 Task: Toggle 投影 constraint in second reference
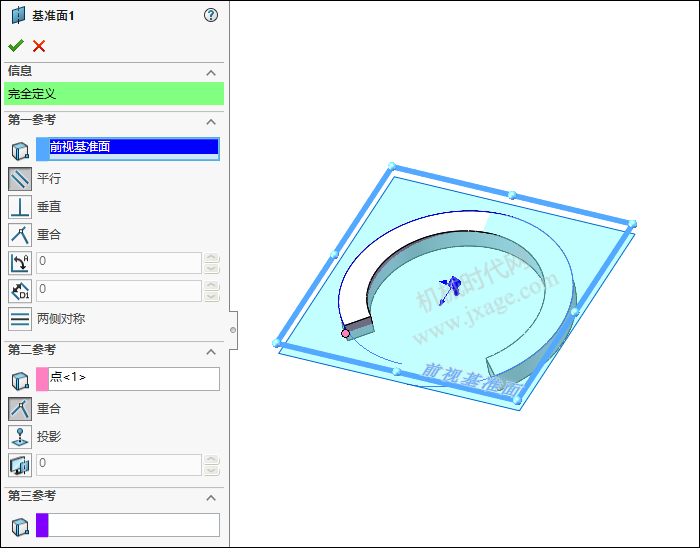[20, 437]
